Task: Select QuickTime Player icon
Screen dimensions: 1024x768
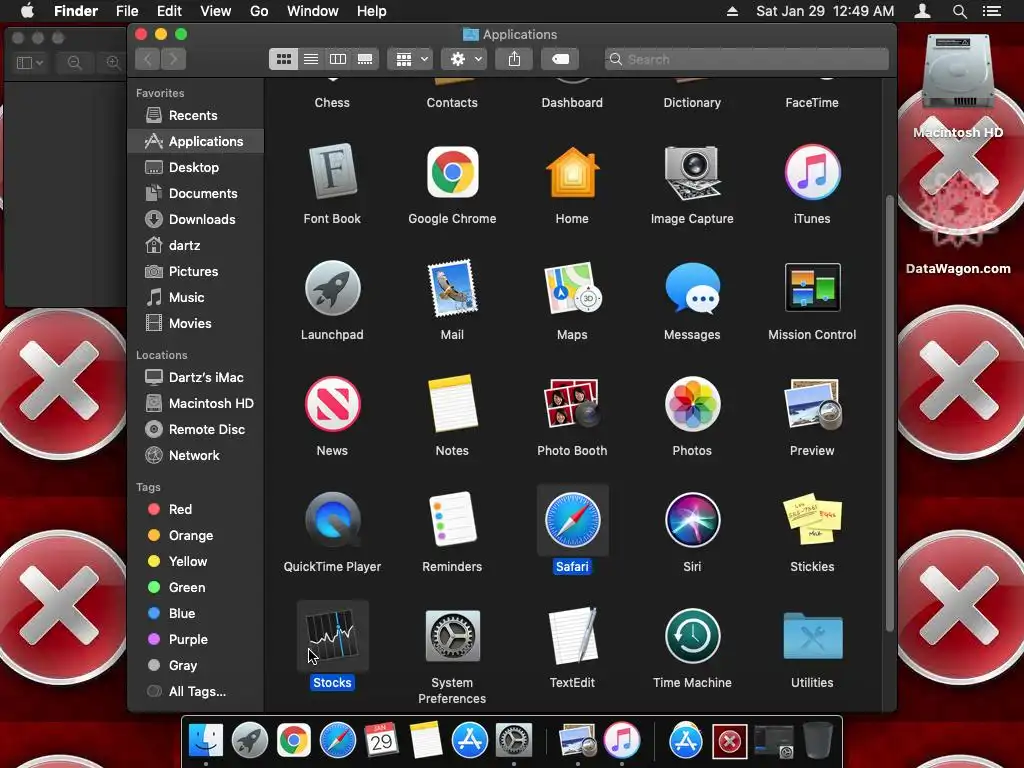Action: pyautogui.click(x=332, y=520)
